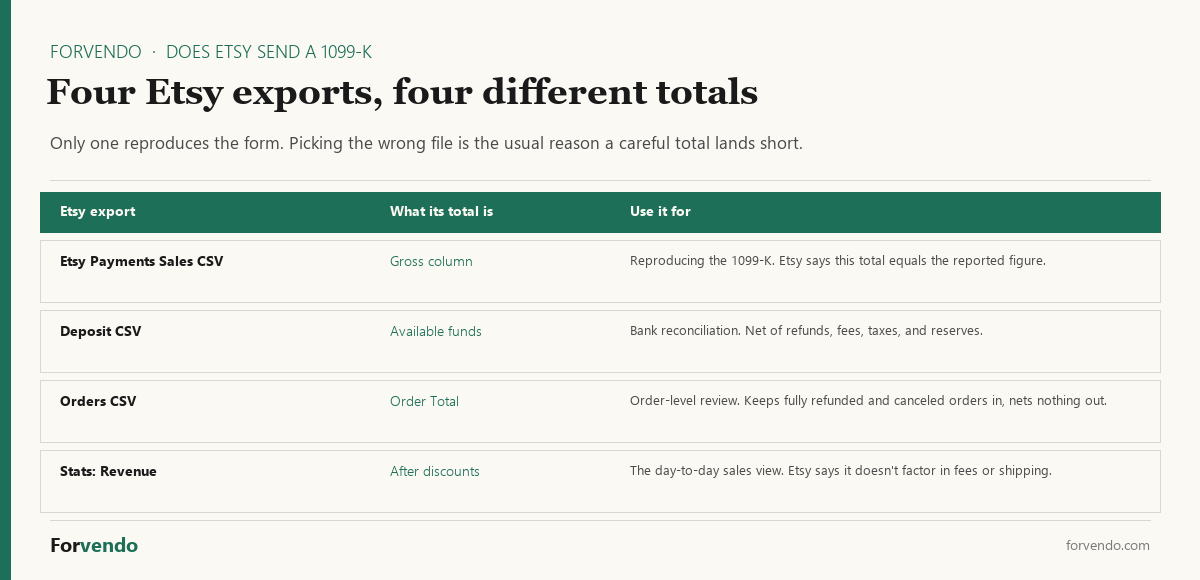Click the Forvendo logo in the footer

pyautogui.click(x=94, y=545)
